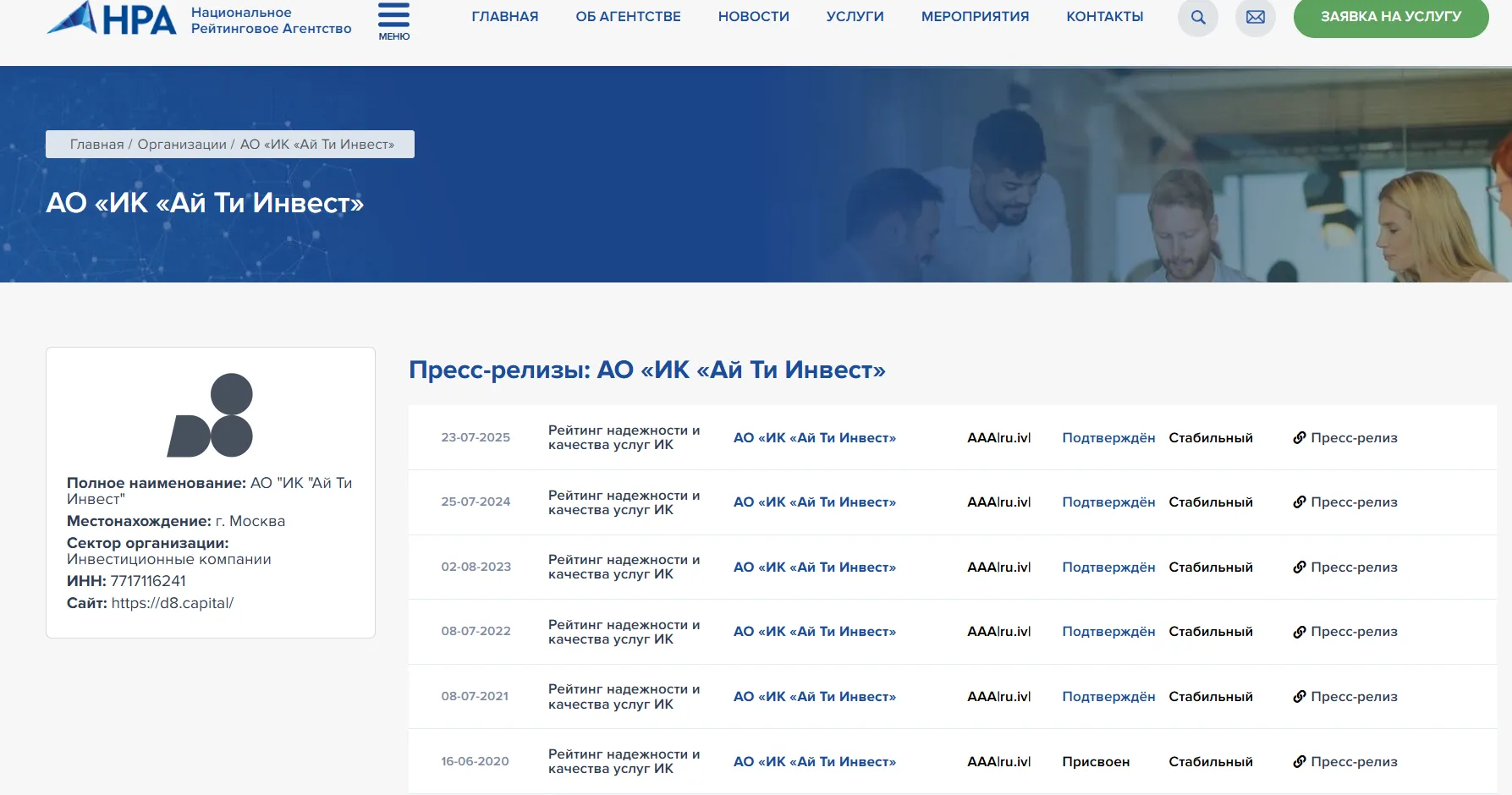Open company link in 08-07-2021 row
Image resolution: width=1512 pixels, height=795 pixels.
point(814,696)
